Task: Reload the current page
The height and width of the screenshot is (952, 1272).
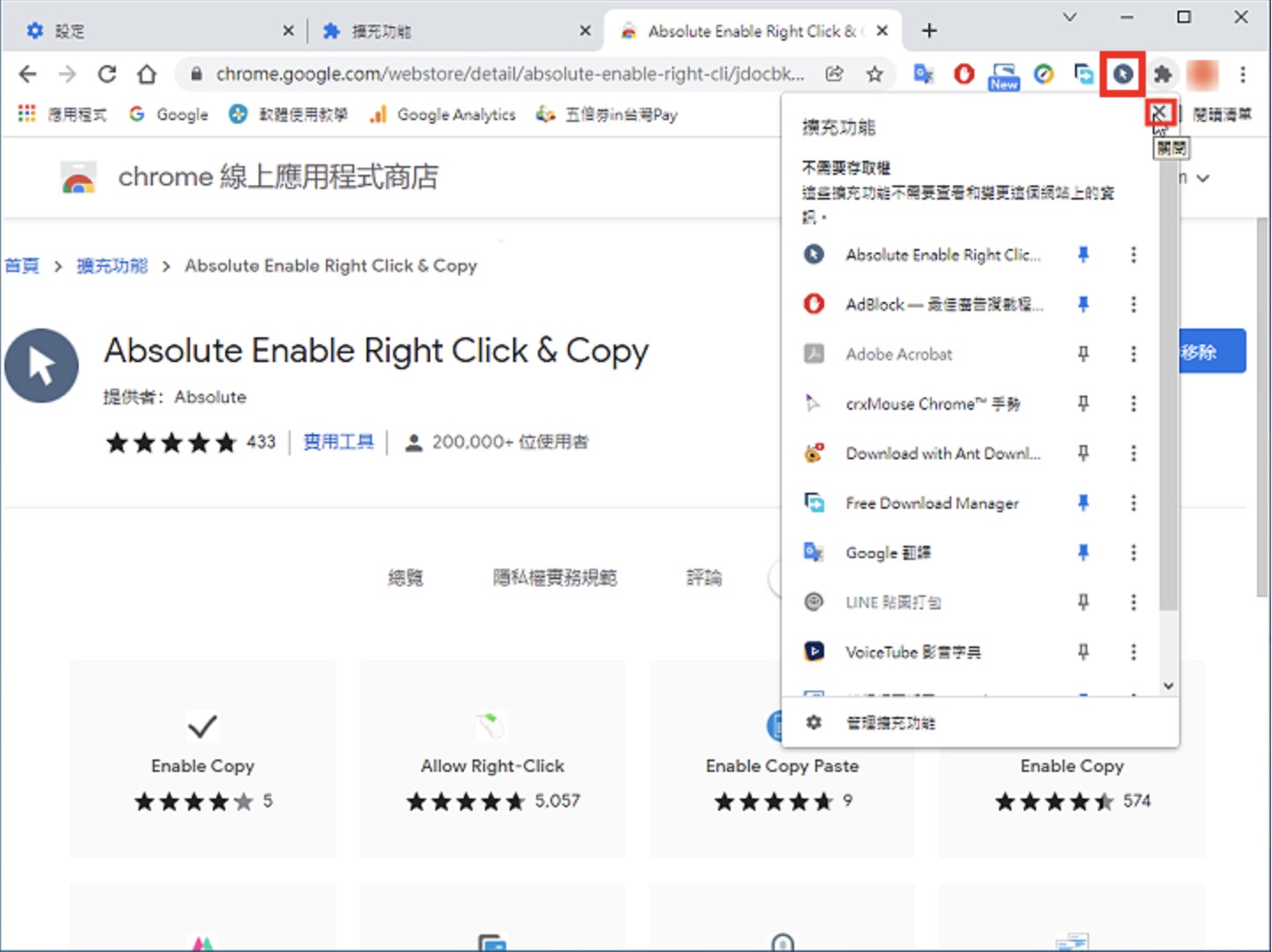Action: point(107,74)
